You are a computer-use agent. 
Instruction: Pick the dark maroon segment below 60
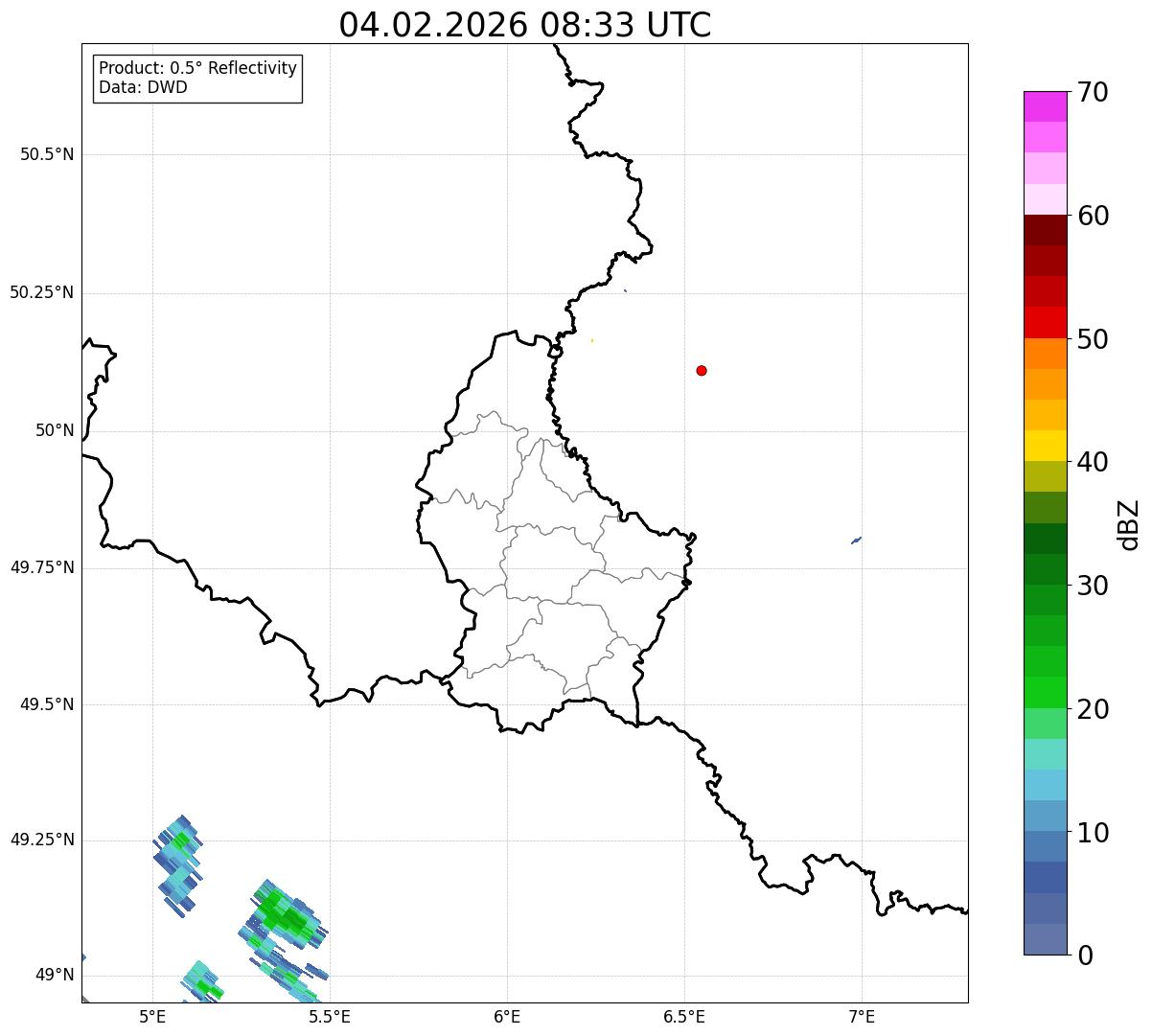point(1045,230)
